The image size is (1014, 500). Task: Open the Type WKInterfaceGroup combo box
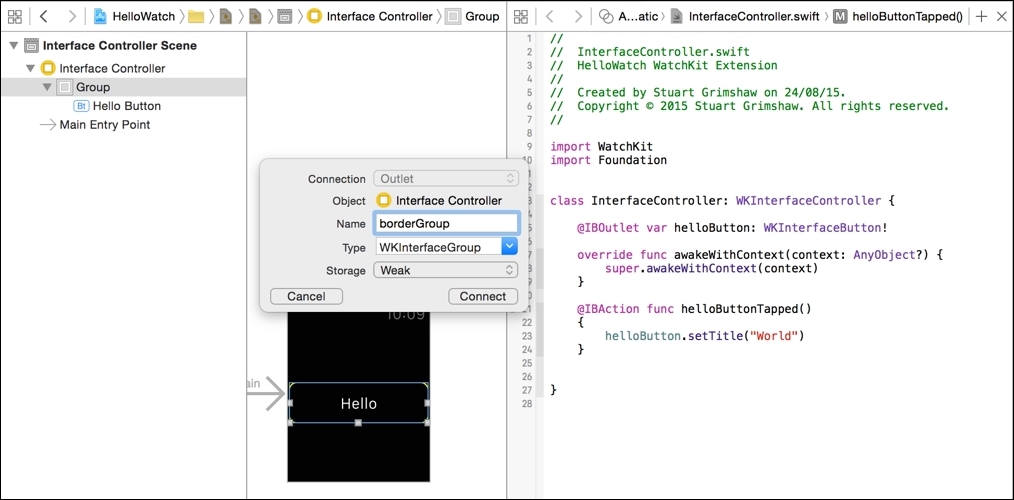(509, 247)
